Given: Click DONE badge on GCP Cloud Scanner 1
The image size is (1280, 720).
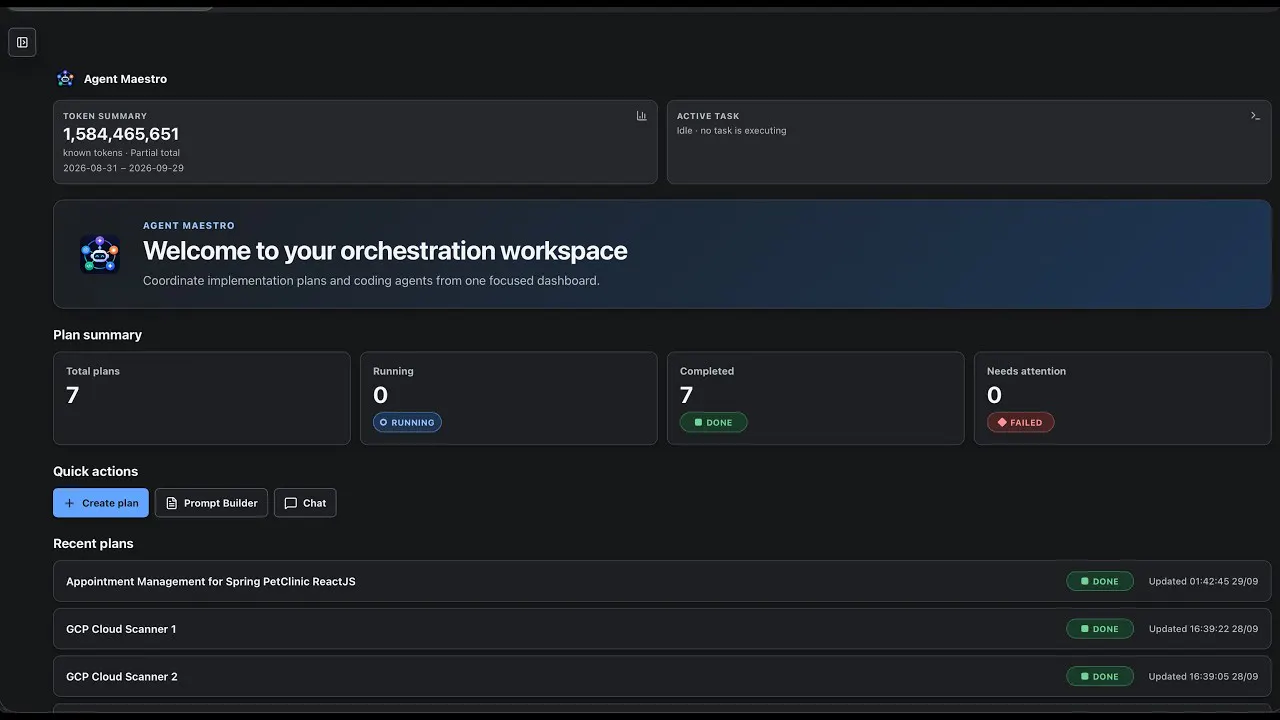Looking at the screenshot, I should click(1100, 629).
